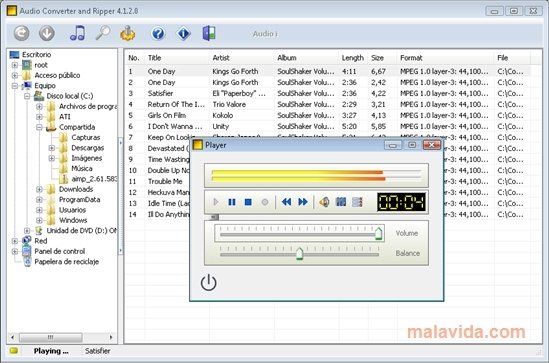Collapse the Compartida folder node

pyautogui.click(x=39, y=127)
